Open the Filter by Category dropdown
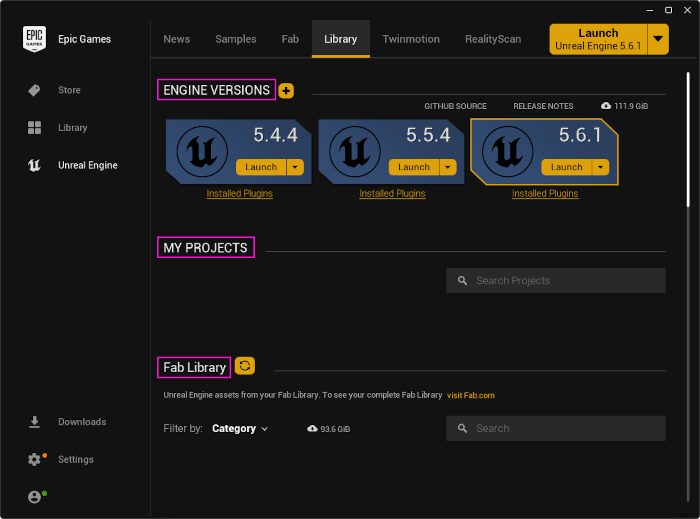This screenshot has width=700, height=519. 240,429
